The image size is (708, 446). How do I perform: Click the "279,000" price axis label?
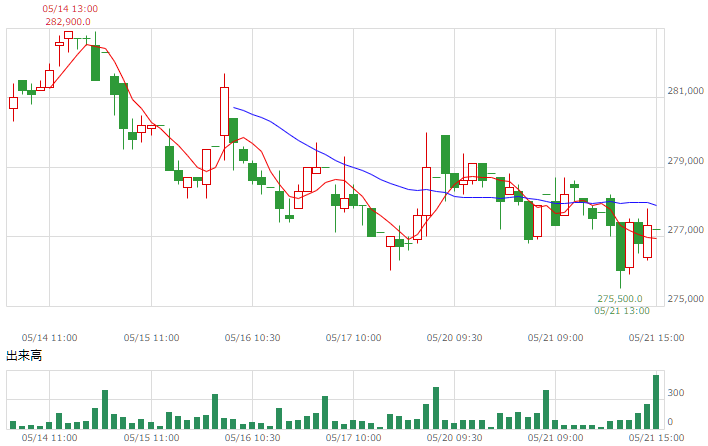[685, 161]
